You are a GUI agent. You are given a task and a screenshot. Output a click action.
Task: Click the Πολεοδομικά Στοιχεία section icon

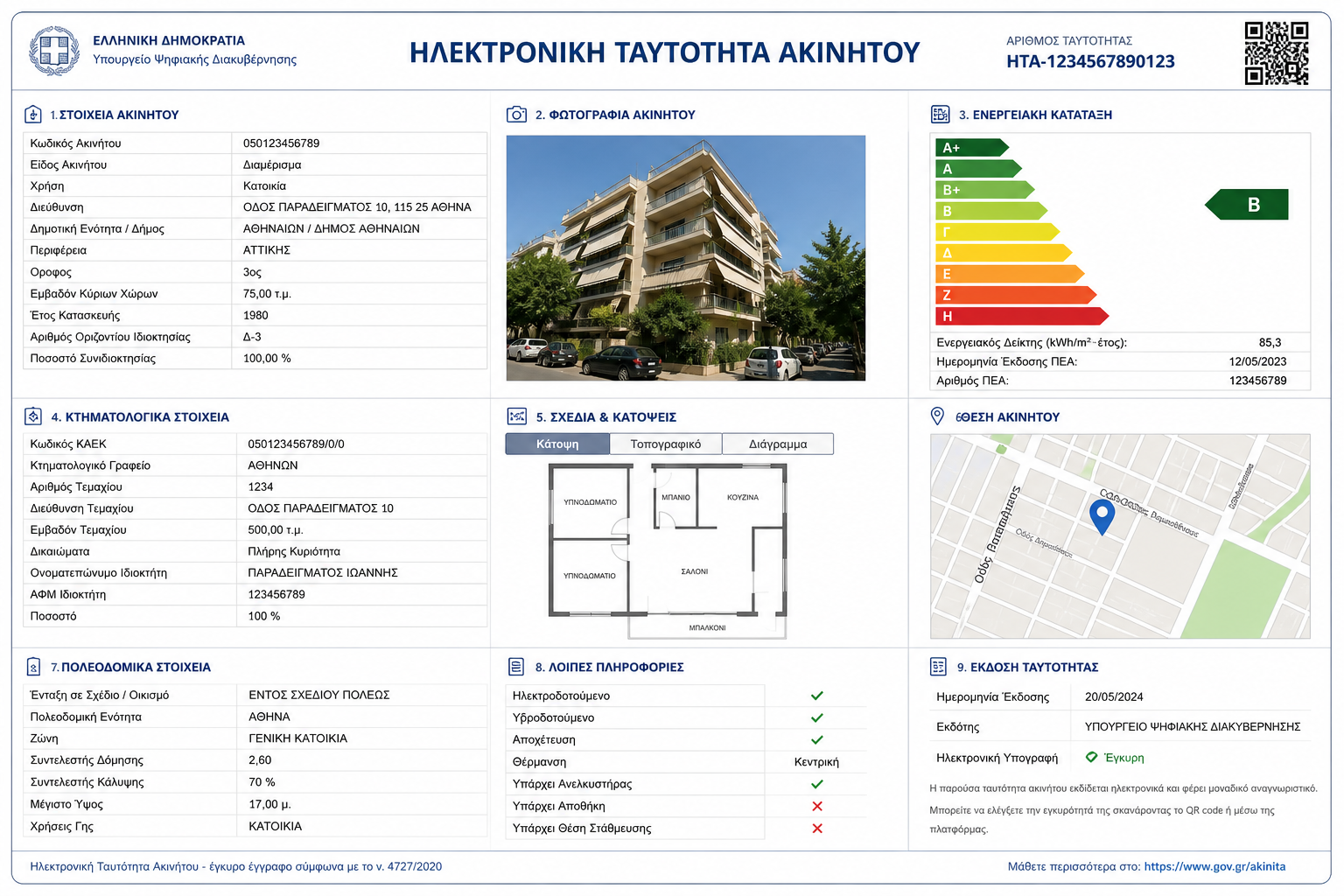32,667
